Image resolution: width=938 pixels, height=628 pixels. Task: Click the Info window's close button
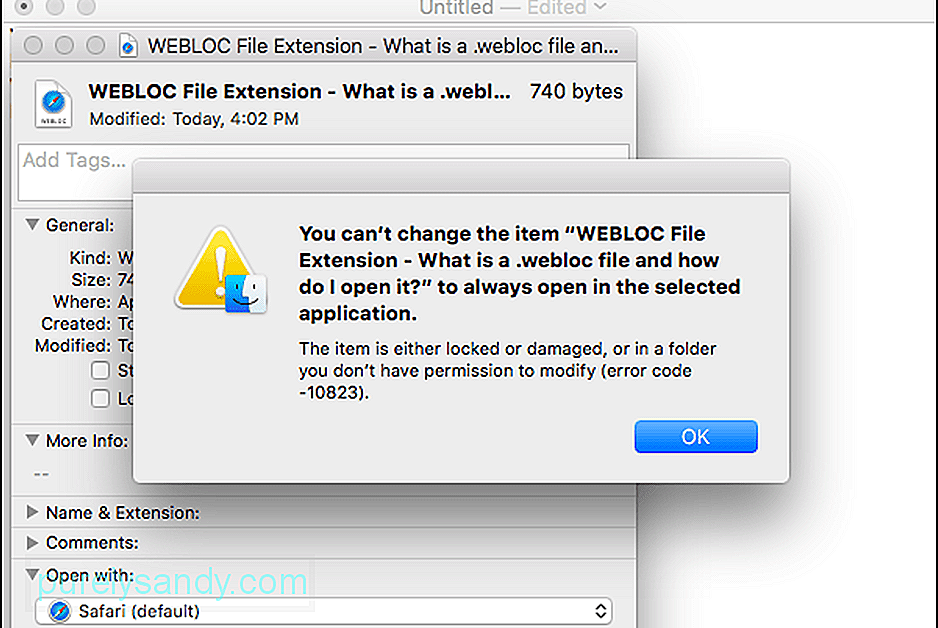tap(34, 45)
